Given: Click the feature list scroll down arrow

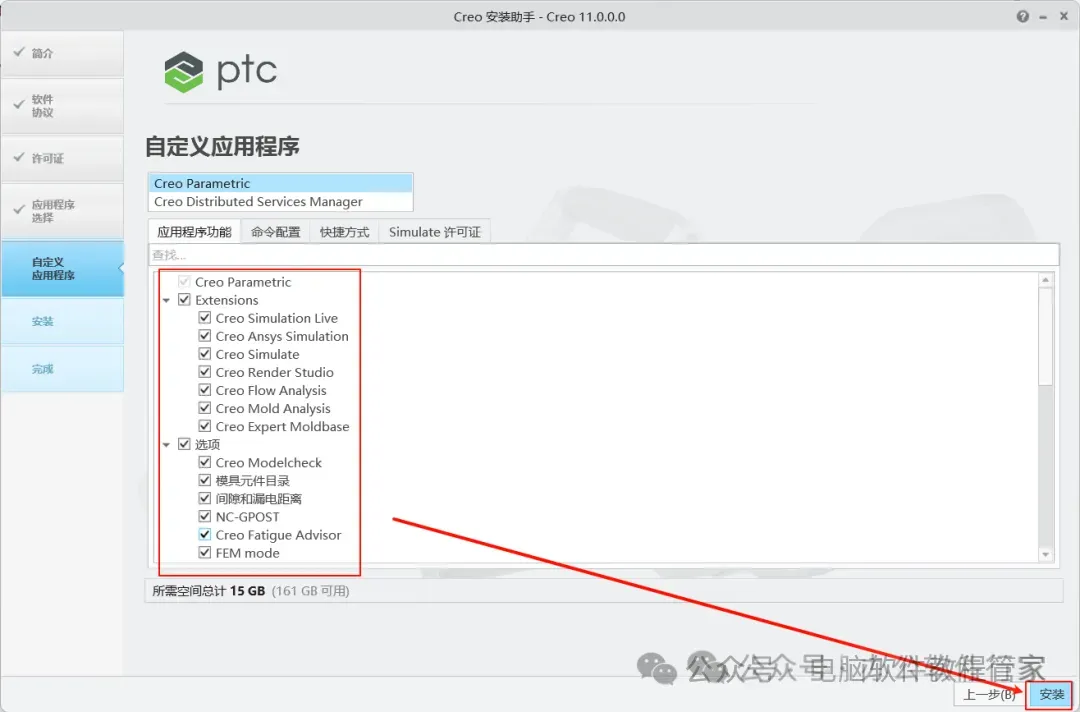Looking at the screenshot, I should point(1046,554).
